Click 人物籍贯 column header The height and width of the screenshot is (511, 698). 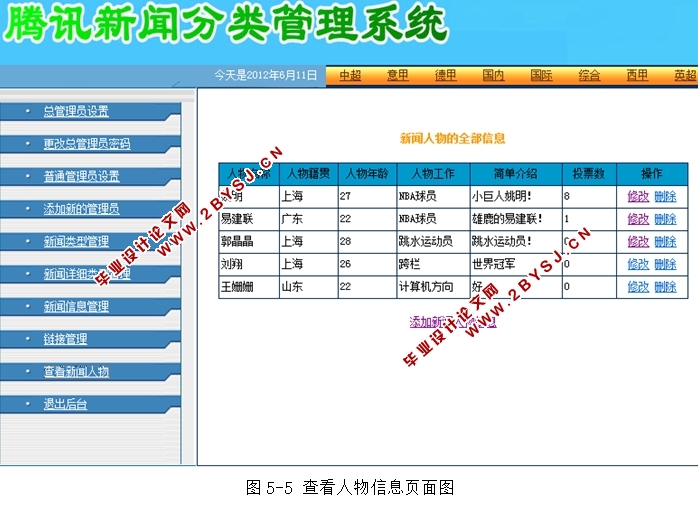tap(308, 174)
